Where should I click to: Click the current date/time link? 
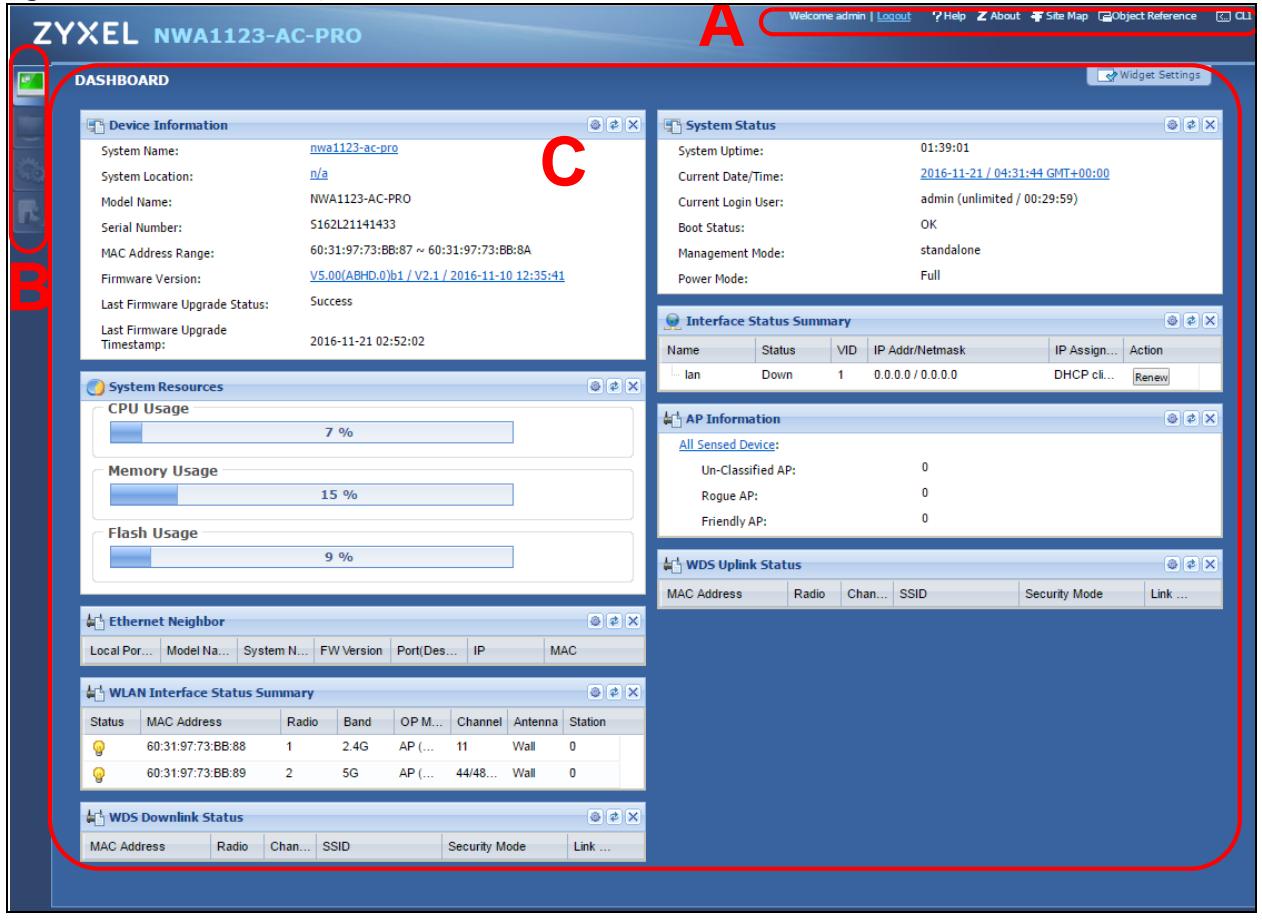tap(1014, 173)
